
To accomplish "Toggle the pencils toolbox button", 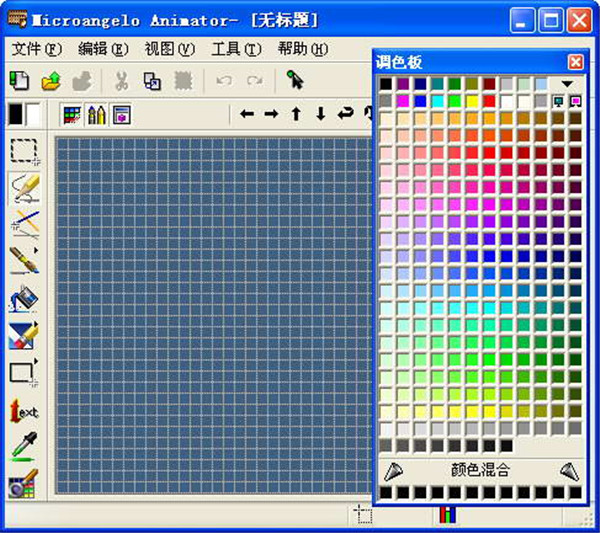I will (96, 114).
